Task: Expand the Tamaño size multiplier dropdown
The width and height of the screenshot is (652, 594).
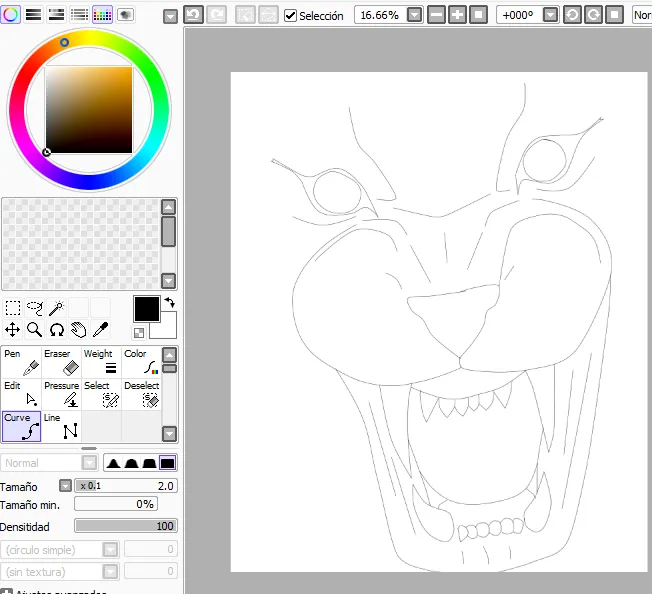Action: (65, 486)
